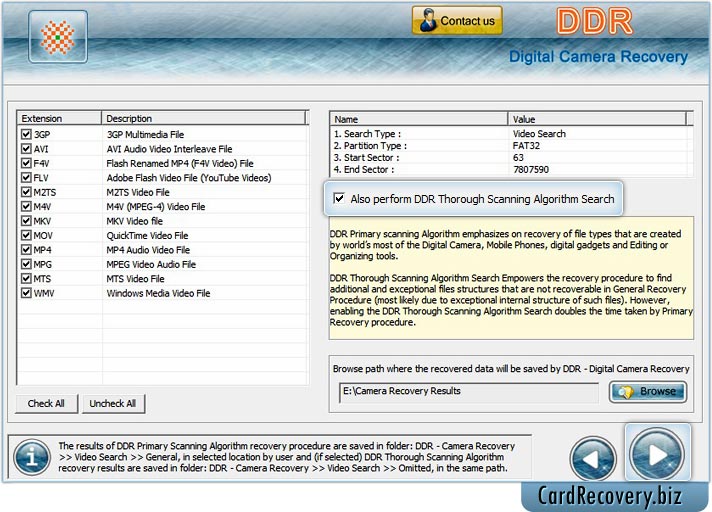712x512 pixels.
Task: Toggle the MTS extension checkbox
Action: 26,279
